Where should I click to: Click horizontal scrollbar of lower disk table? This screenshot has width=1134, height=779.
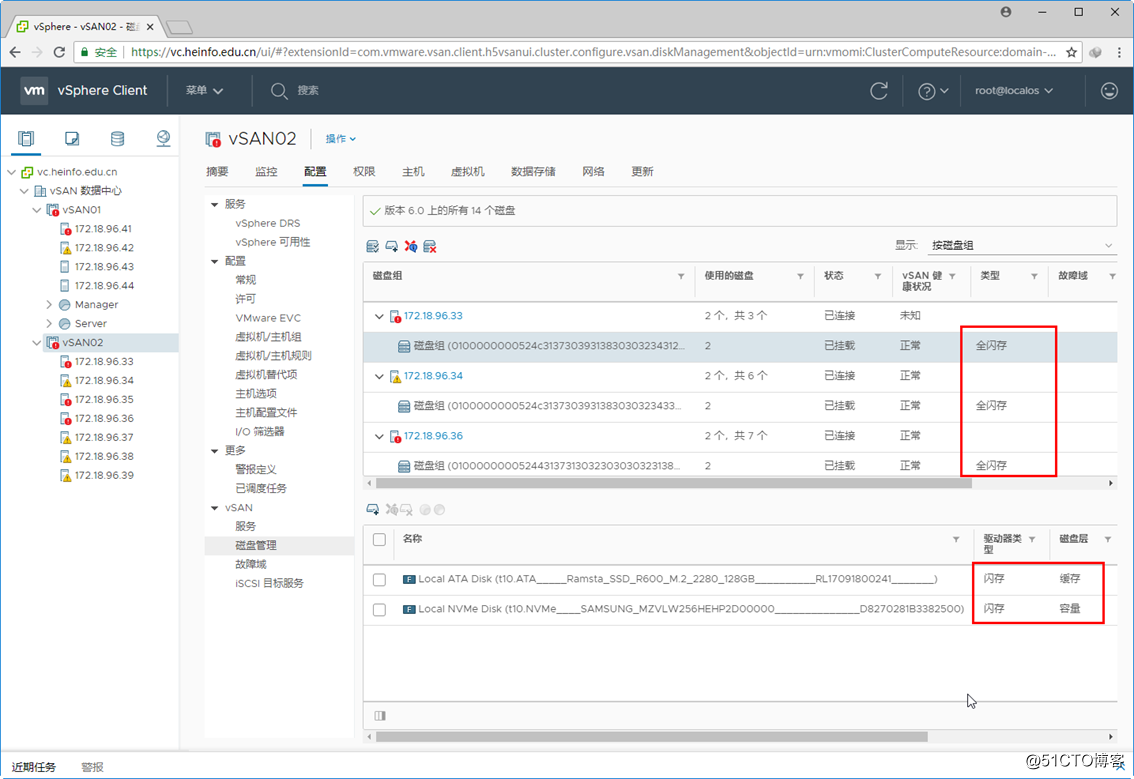point(652,737)
